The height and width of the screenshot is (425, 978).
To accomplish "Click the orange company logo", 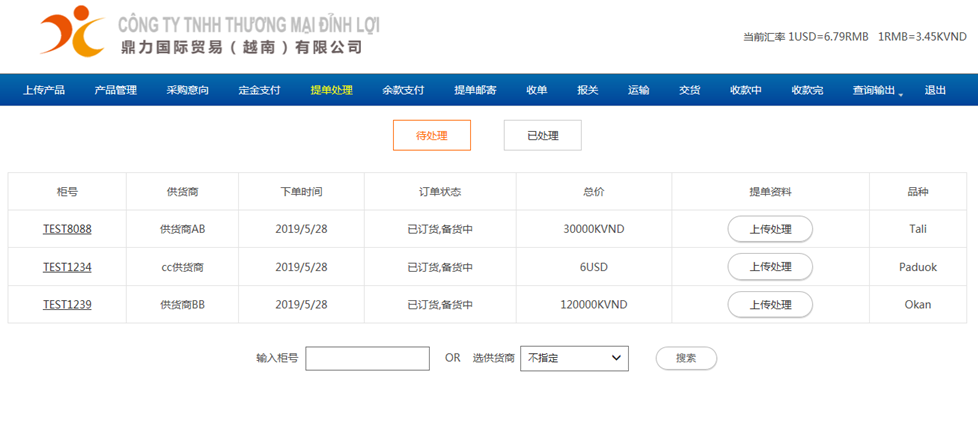I will [72, 31].
